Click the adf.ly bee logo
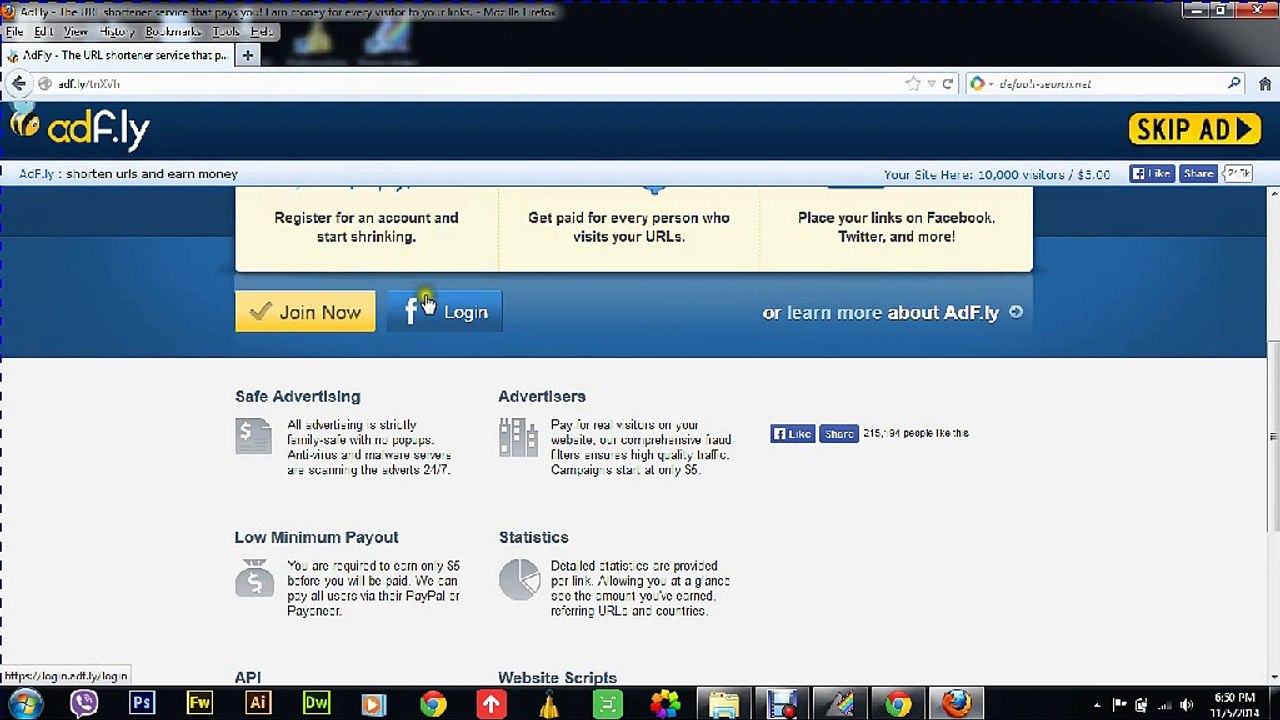 [x=80, y=129]
